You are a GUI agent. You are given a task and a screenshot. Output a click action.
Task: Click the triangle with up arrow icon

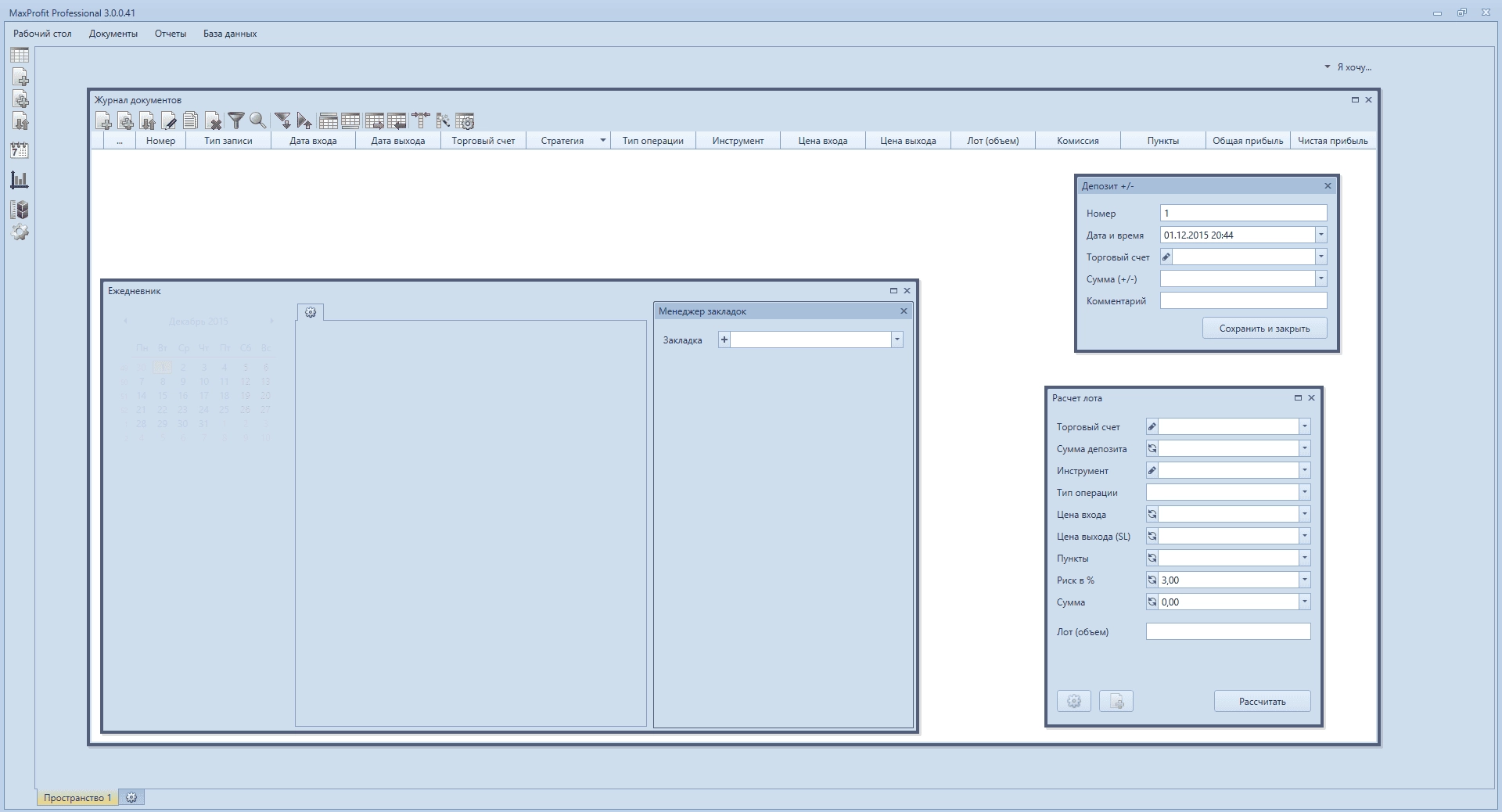click(x=305, y=120)
